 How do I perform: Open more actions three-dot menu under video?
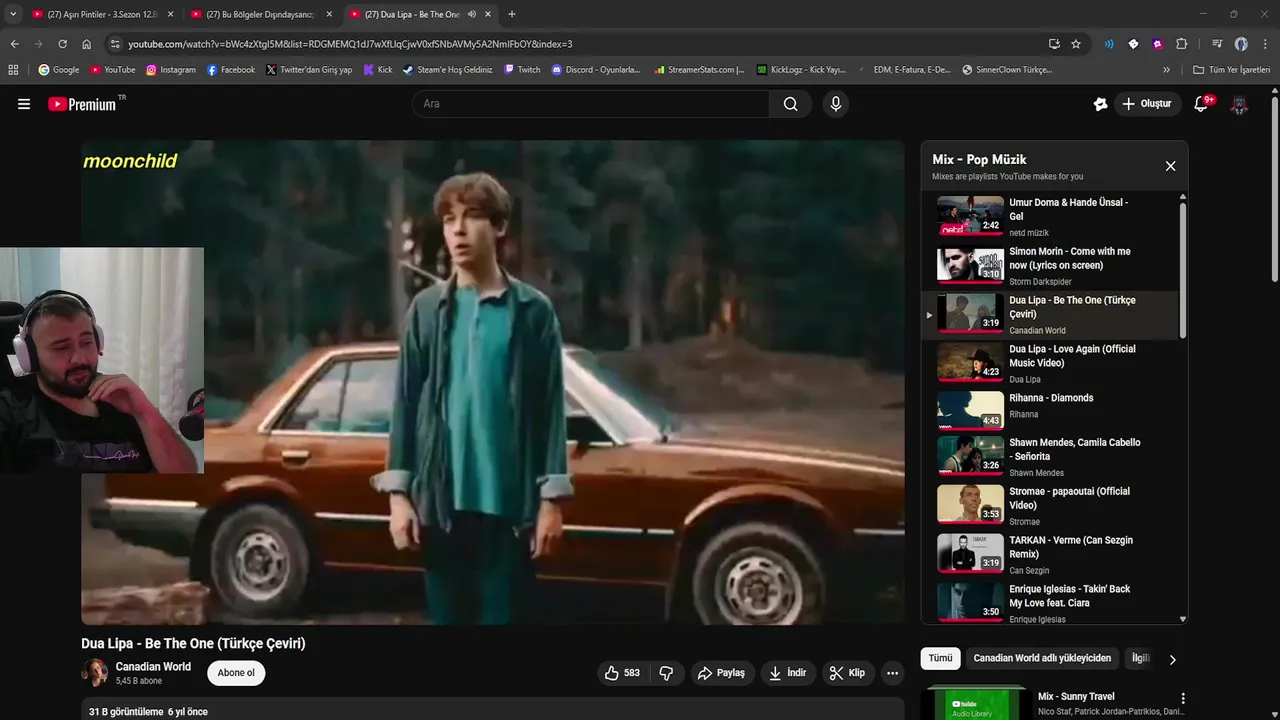[x=892, y=673]
